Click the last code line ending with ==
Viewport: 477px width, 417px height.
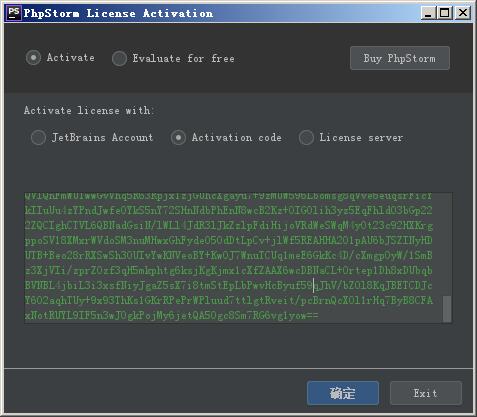point(172,315)
